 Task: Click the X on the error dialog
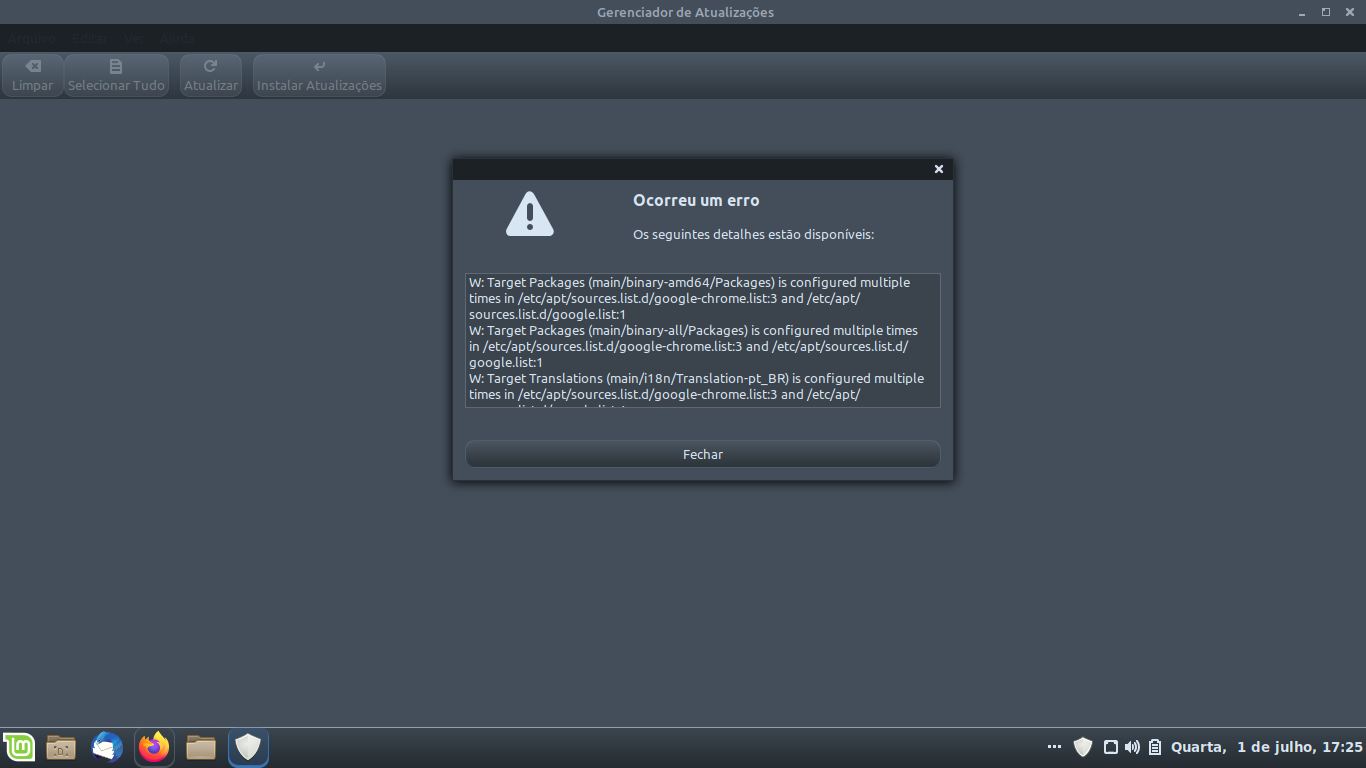[x=939, y=169]
